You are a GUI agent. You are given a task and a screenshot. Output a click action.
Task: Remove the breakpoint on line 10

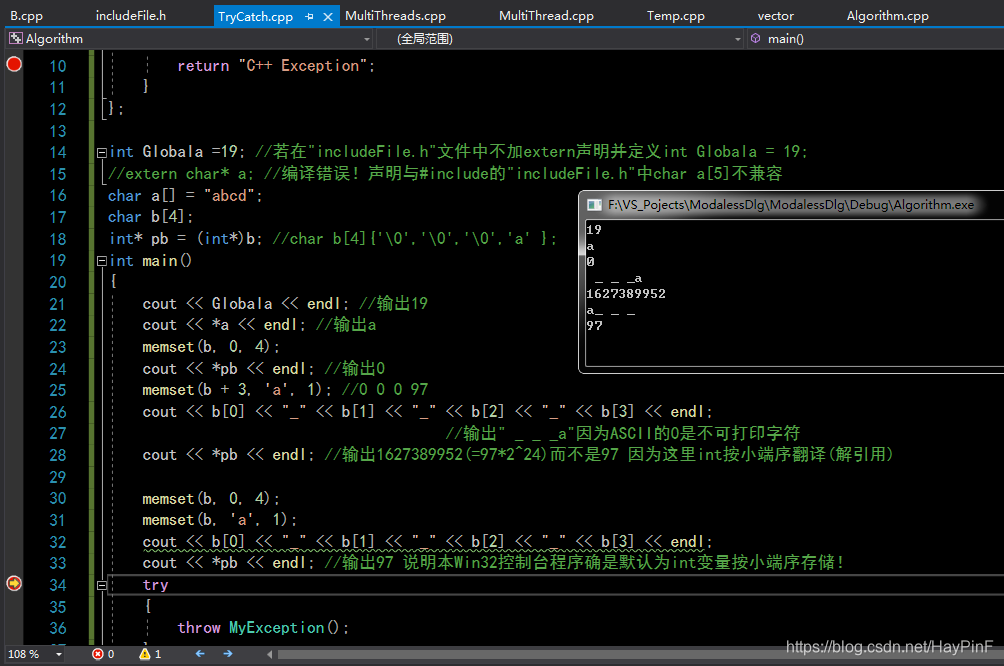click(x=14, y=64)
